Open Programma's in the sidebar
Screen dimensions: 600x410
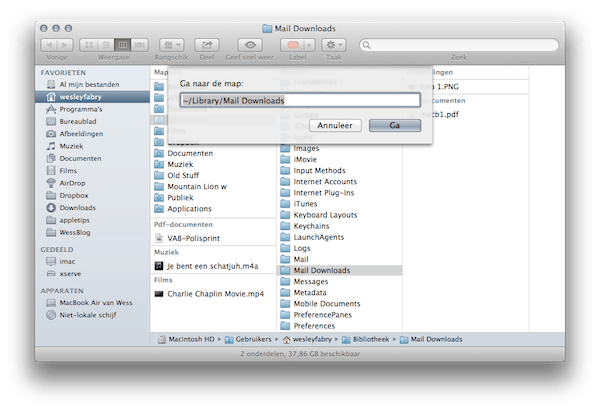tap(92, 109)
